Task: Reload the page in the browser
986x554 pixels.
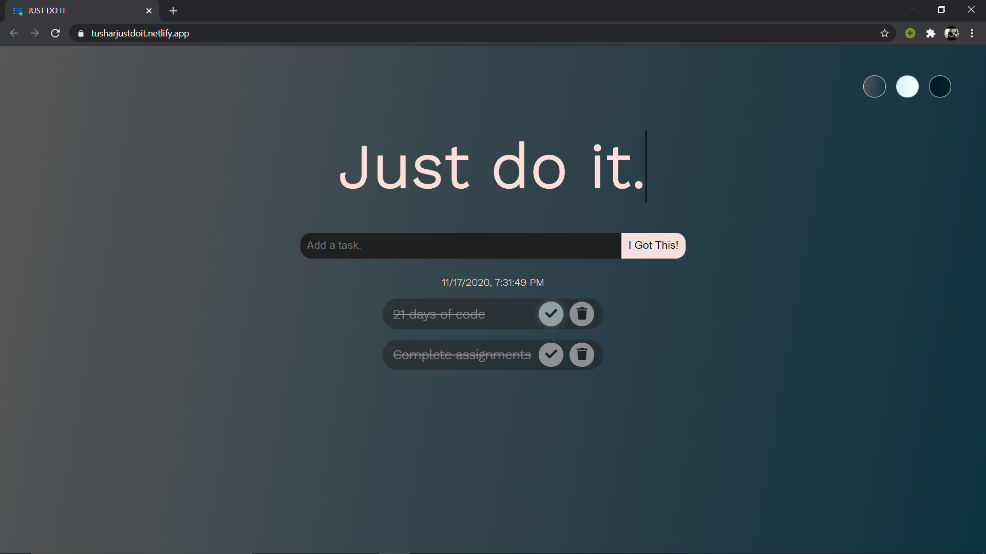Action: point(55,33)
